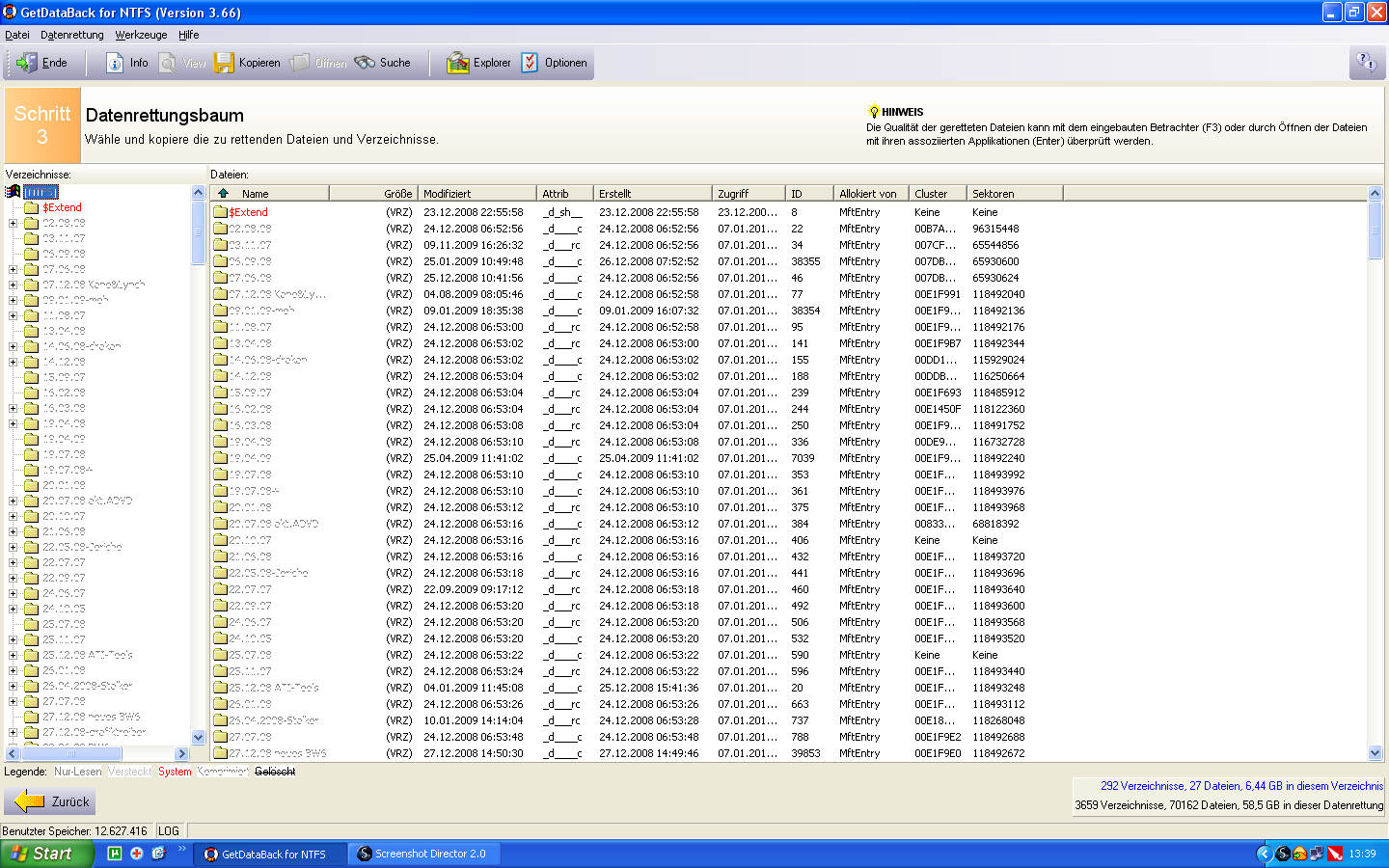Click the yellow arrow on Zurück button

tap(29, 801)
